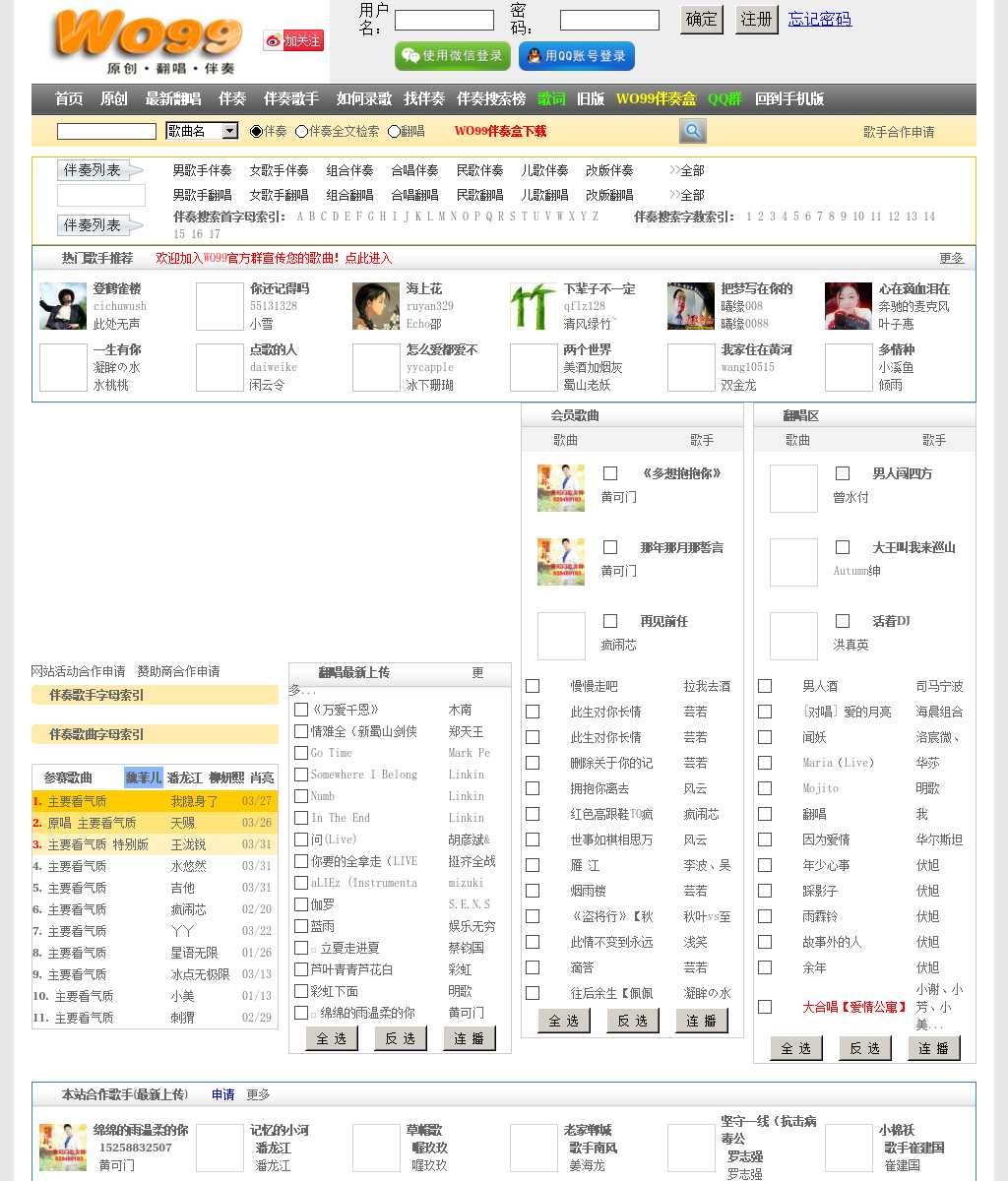The image size is (1008, 1181).
Task: Check the box for 《万爱千恩》
Action: (x=301, y=710)
